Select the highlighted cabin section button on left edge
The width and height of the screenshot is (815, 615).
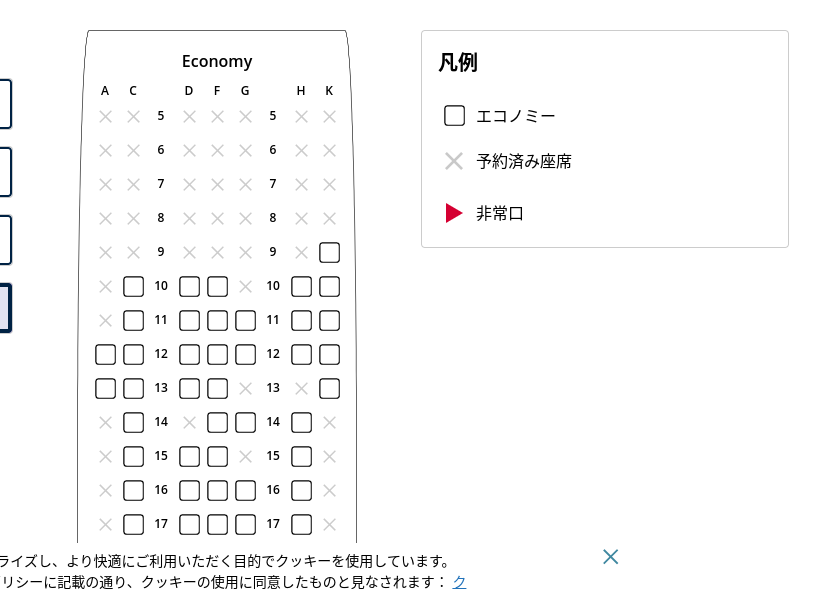[3, 308]
